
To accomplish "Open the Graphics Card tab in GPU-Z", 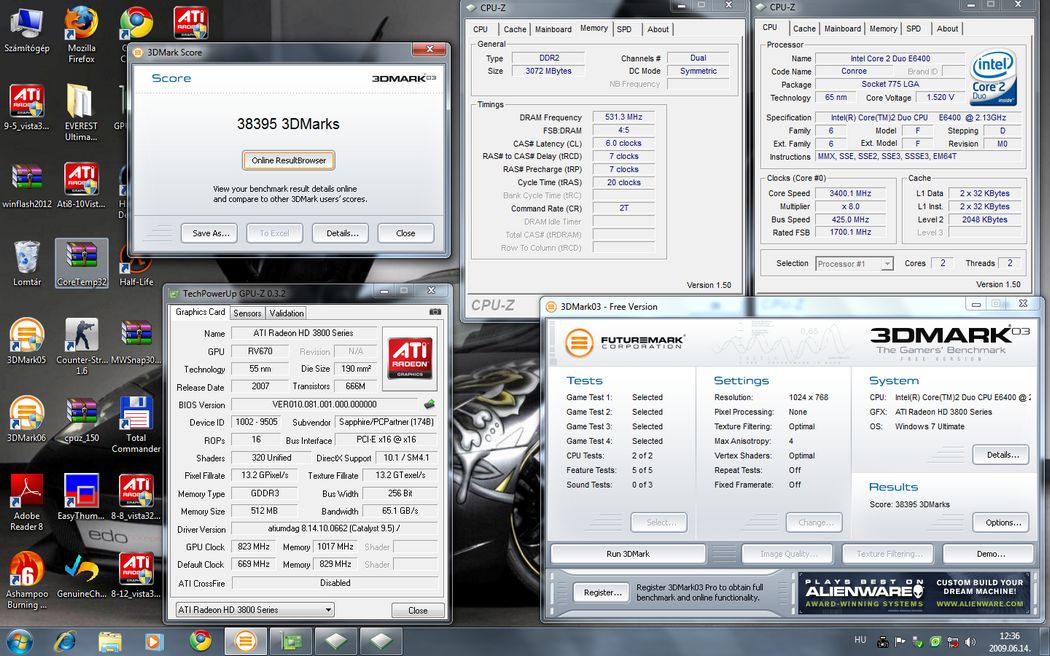I will point(200,312).
